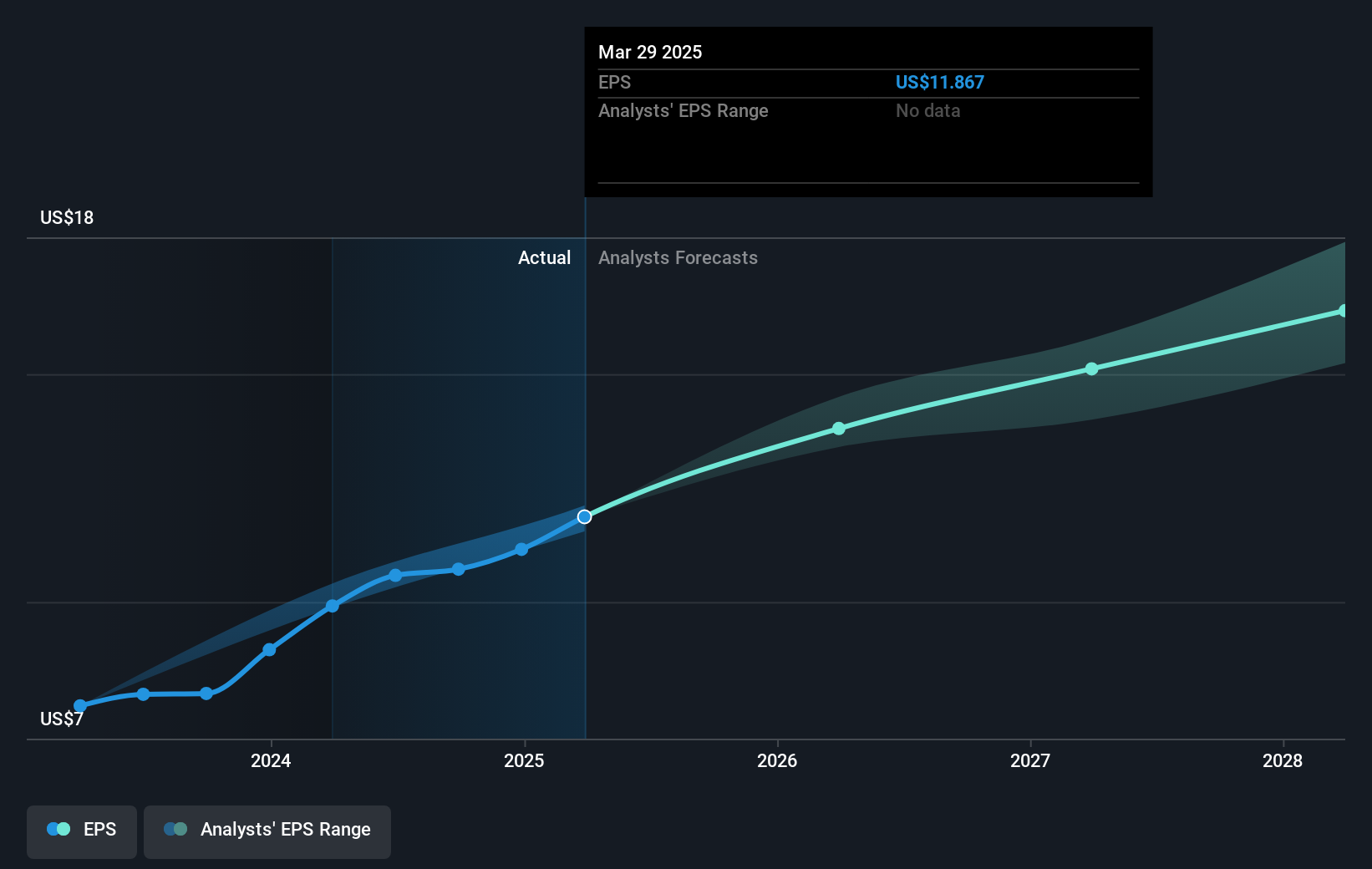Select the first EPS data point at US$7
1372x869 pixels.
[80, 706]
